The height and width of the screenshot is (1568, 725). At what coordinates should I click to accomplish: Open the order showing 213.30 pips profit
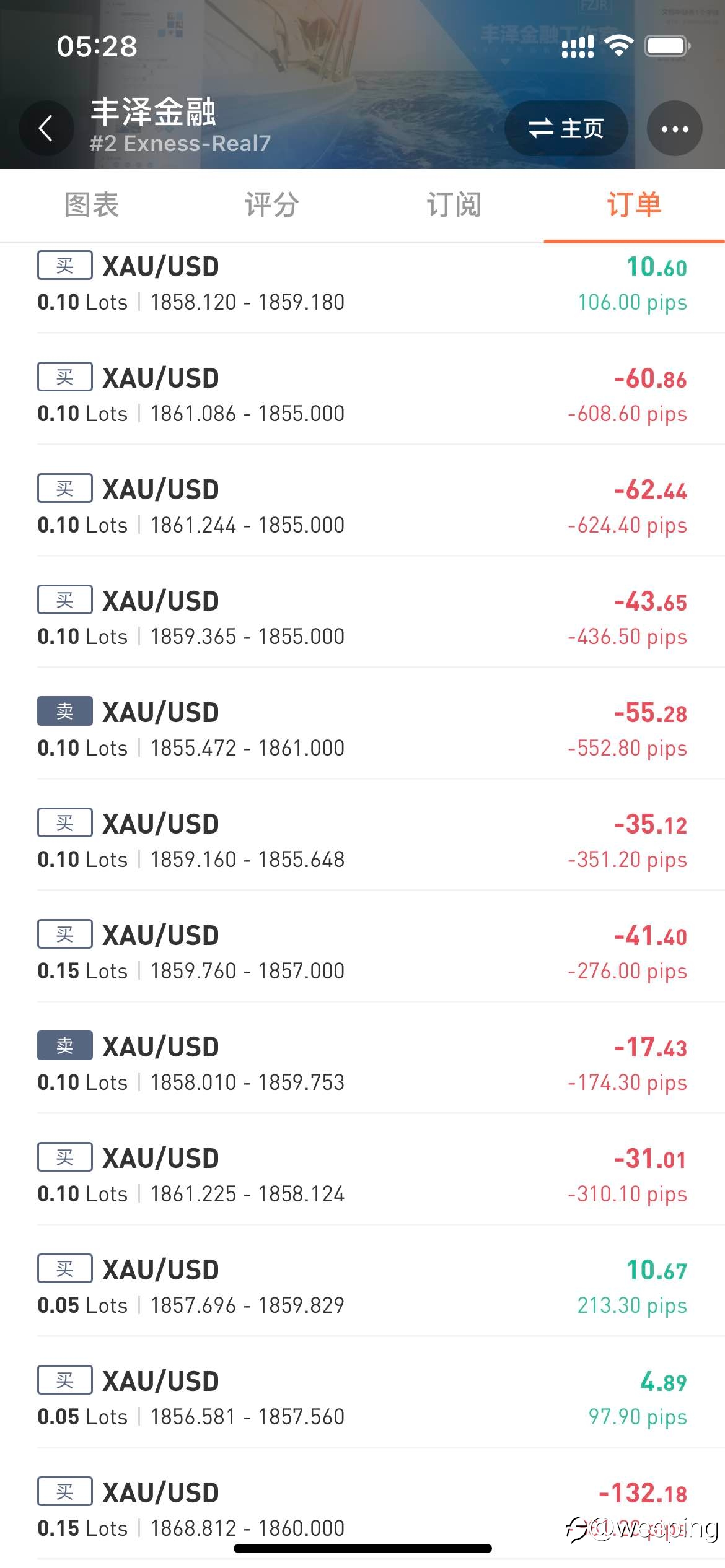tap(362, 1286)
